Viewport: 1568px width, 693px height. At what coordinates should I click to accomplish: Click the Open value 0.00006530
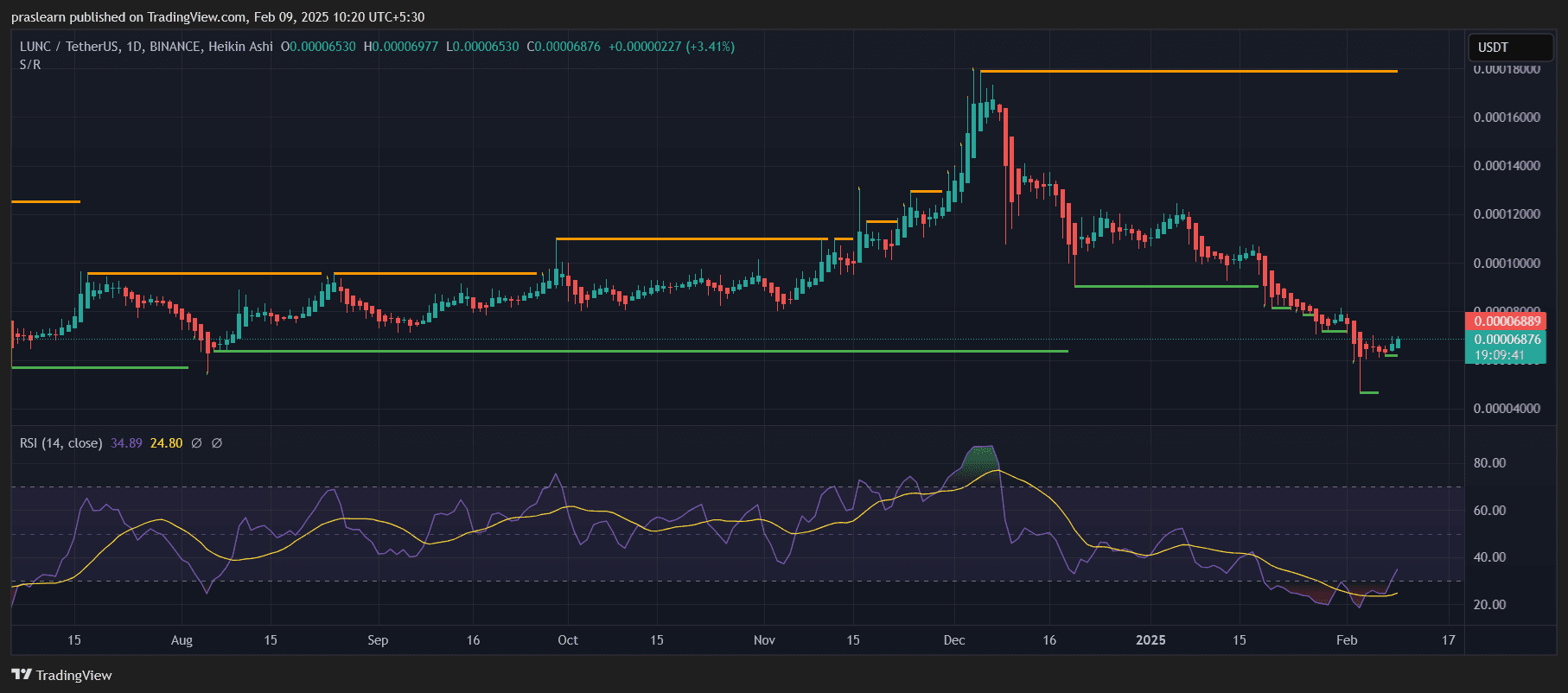pyautogui.click(x=322, y=47)
